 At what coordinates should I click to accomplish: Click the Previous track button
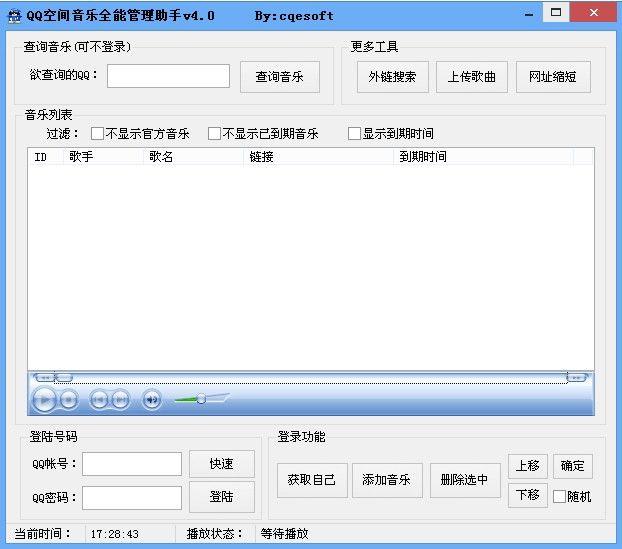coord(99,399)
